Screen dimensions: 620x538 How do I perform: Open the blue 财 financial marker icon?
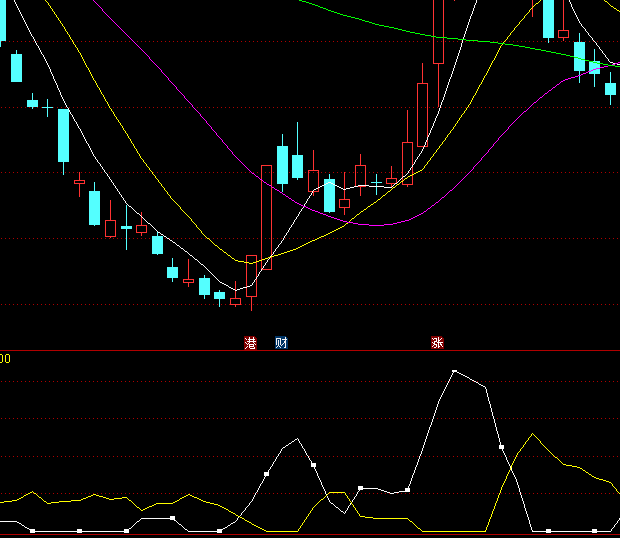coord(281,343)
